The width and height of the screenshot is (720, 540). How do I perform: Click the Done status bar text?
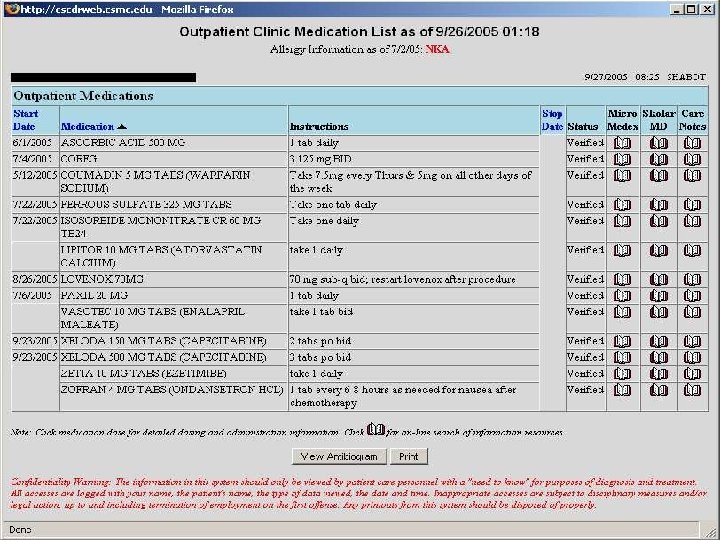pos(20,530)
